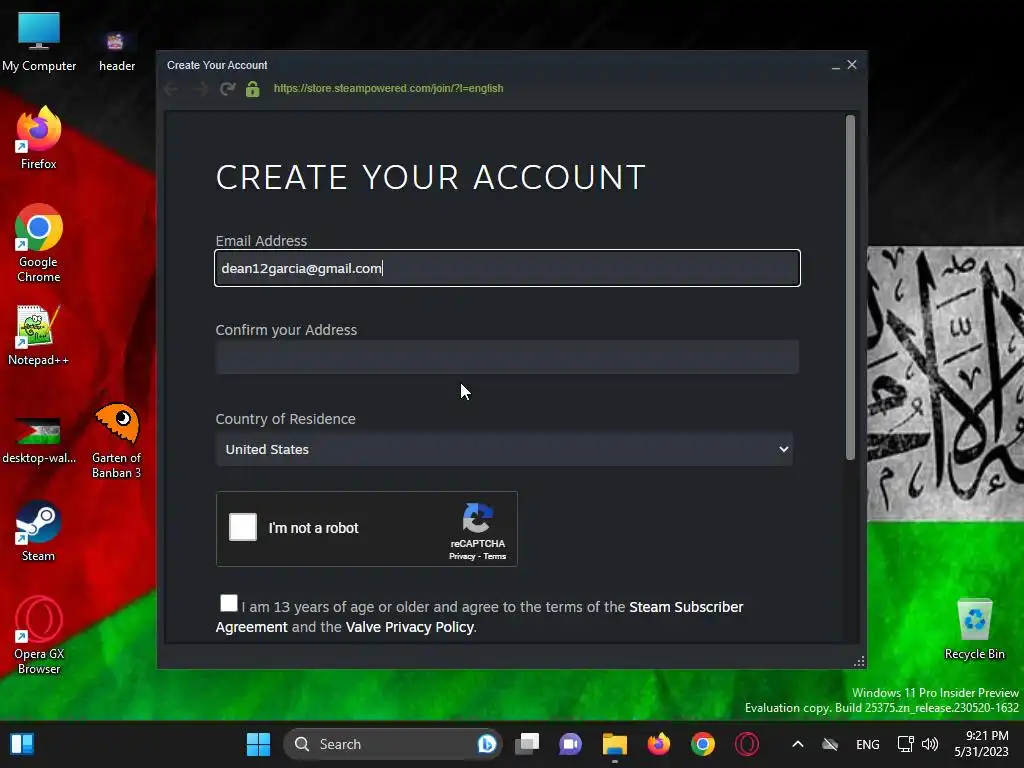Open network status tray icon

905,744
